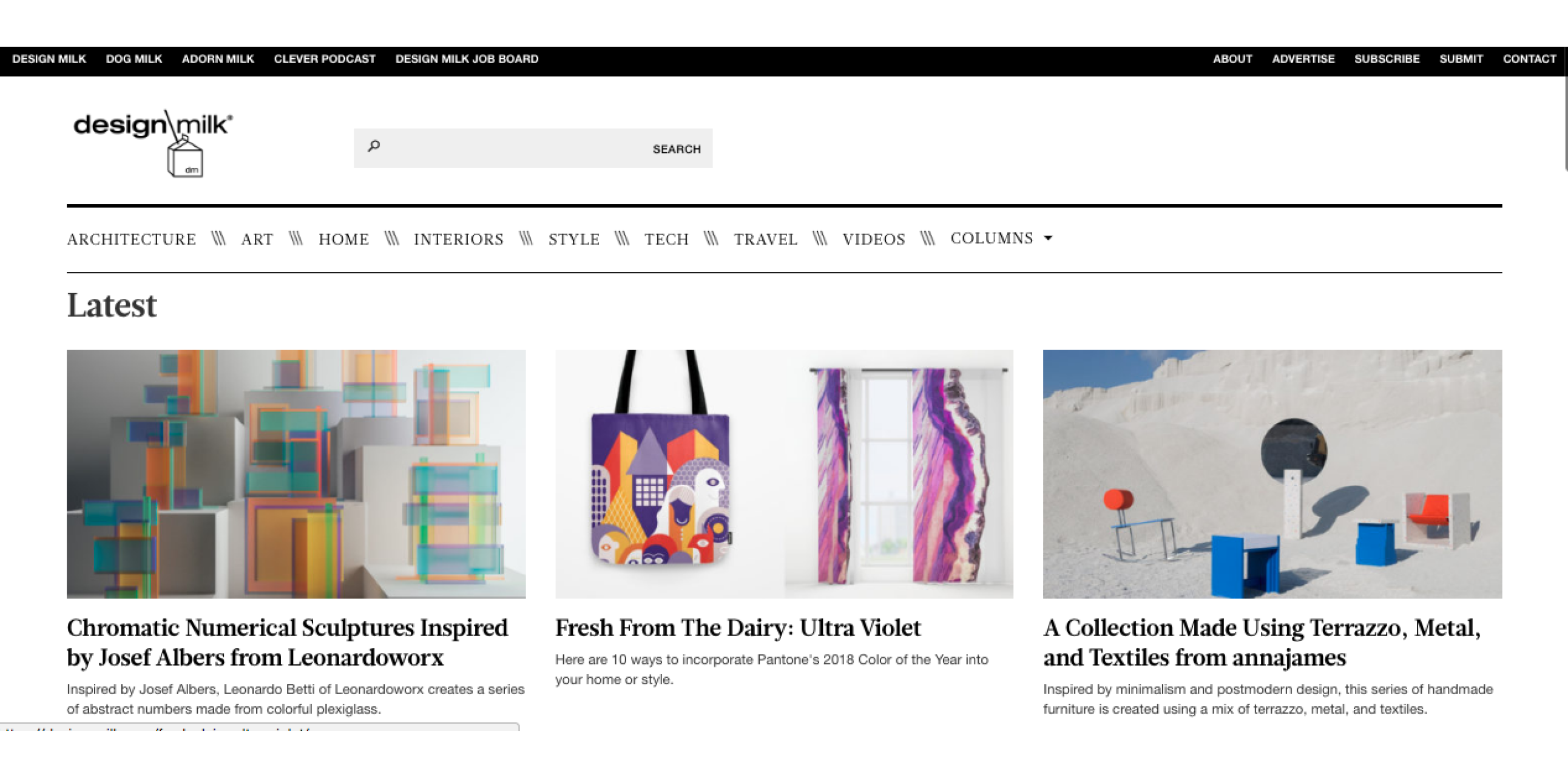Click the magnifying glass search icon

(x=374, y=146)
